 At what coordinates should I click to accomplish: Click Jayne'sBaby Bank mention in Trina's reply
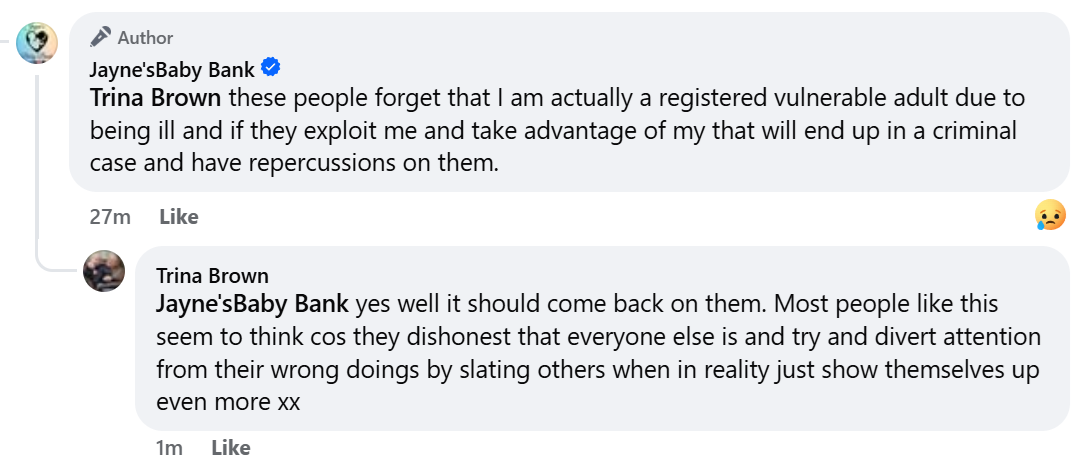point(252,303)
